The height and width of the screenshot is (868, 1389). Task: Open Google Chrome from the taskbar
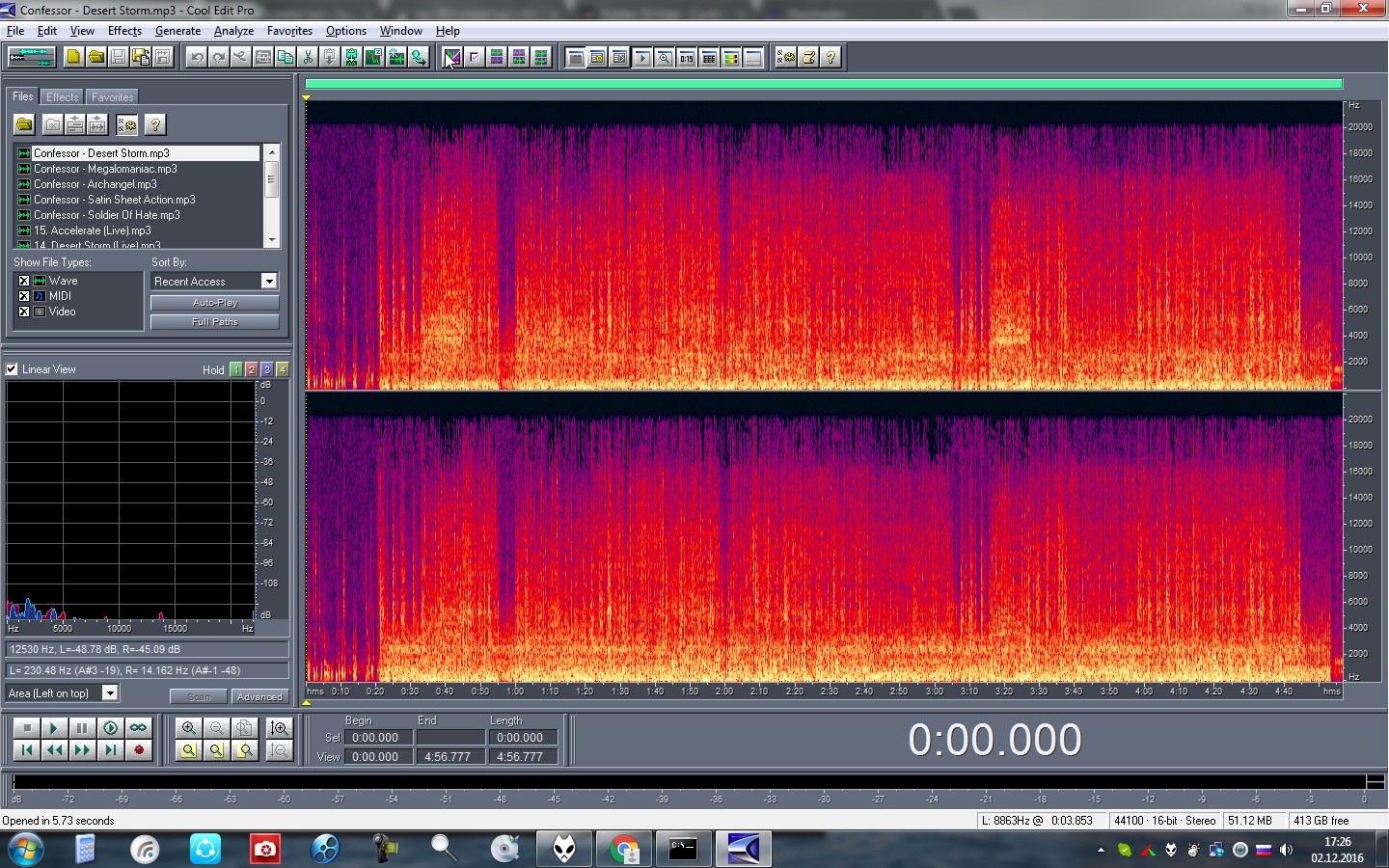point(624,849)
